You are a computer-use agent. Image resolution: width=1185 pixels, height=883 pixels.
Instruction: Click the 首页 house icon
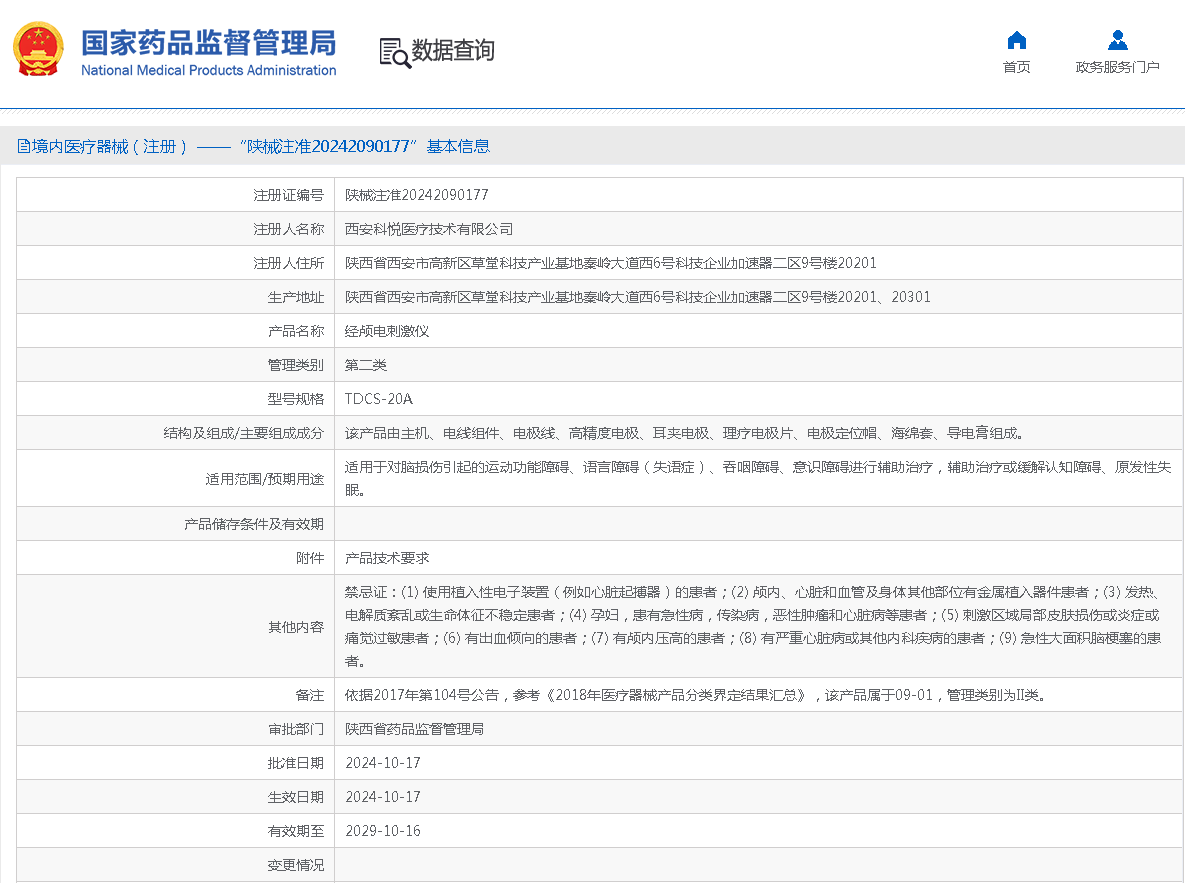click(x=1016, y=40)
